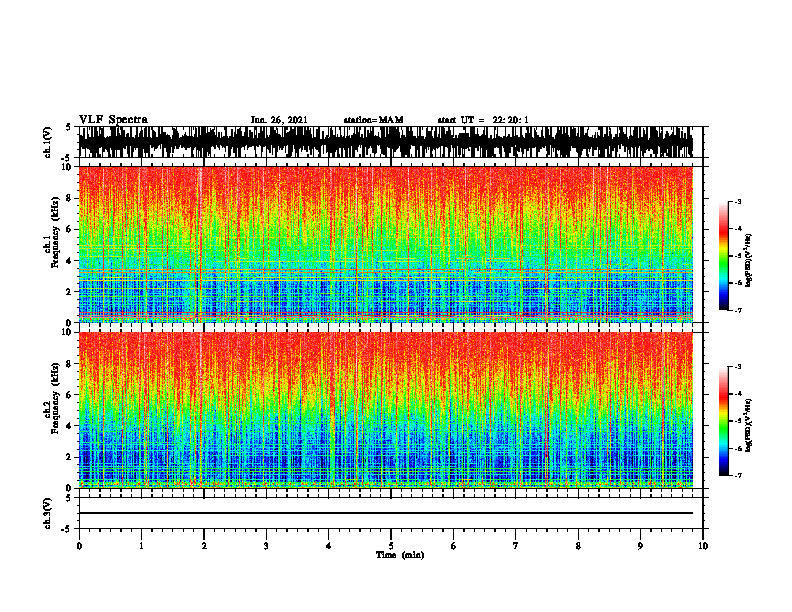Screen dimensions: 792x612
Task: Click inside the ch.1 spectrogram plot
Action: pos(385,244)
